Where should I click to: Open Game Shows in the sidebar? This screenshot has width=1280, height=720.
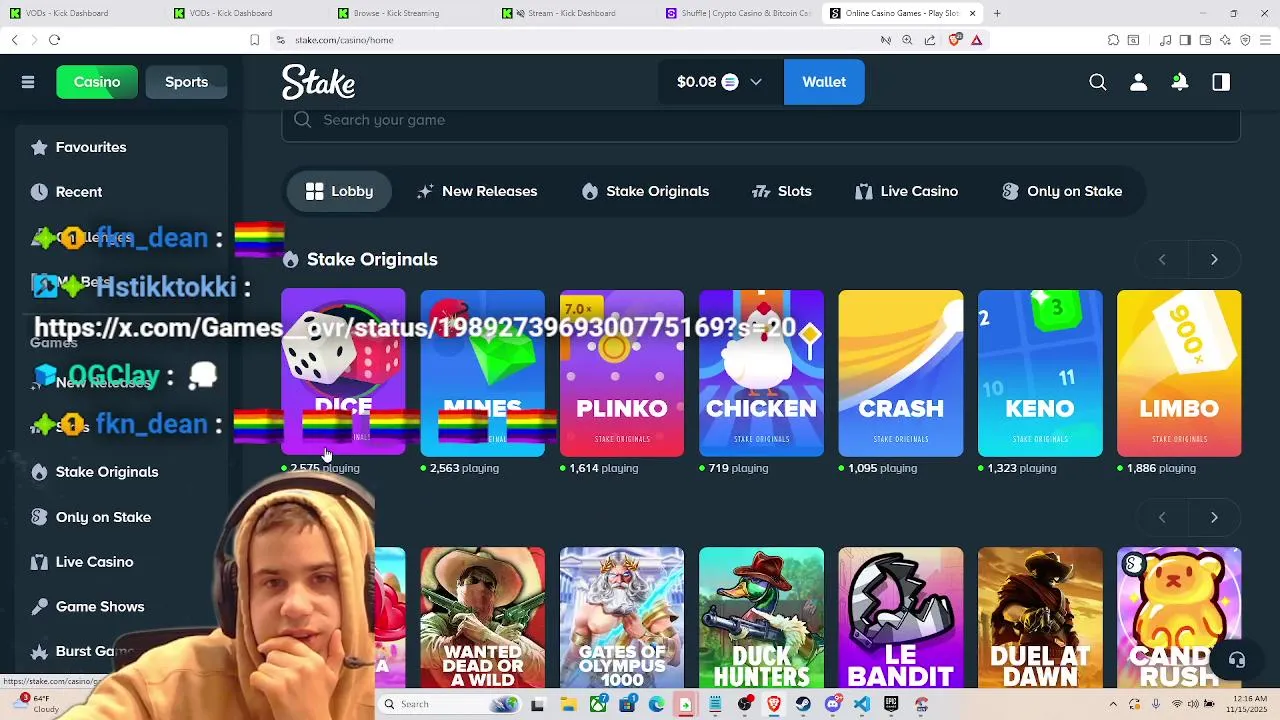(x=121, y=607)
